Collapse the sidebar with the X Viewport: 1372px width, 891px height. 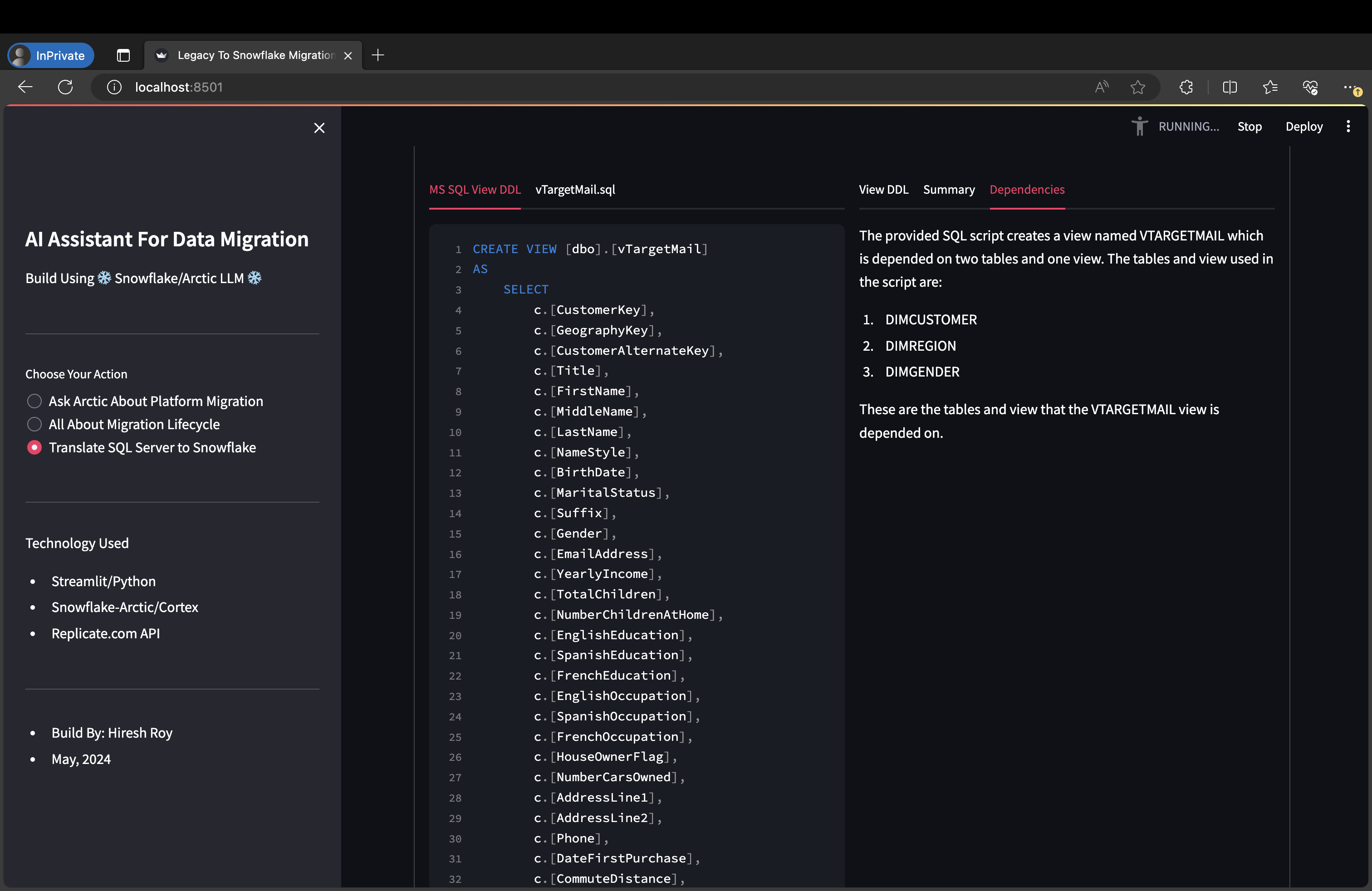(x=319, y=128)
